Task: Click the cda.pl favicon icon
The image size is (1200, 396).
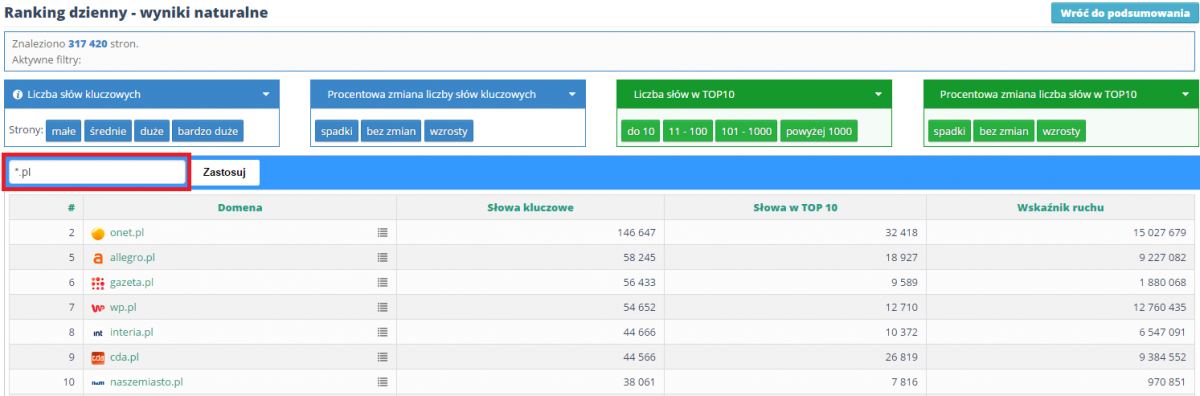Action: (98, 358)
